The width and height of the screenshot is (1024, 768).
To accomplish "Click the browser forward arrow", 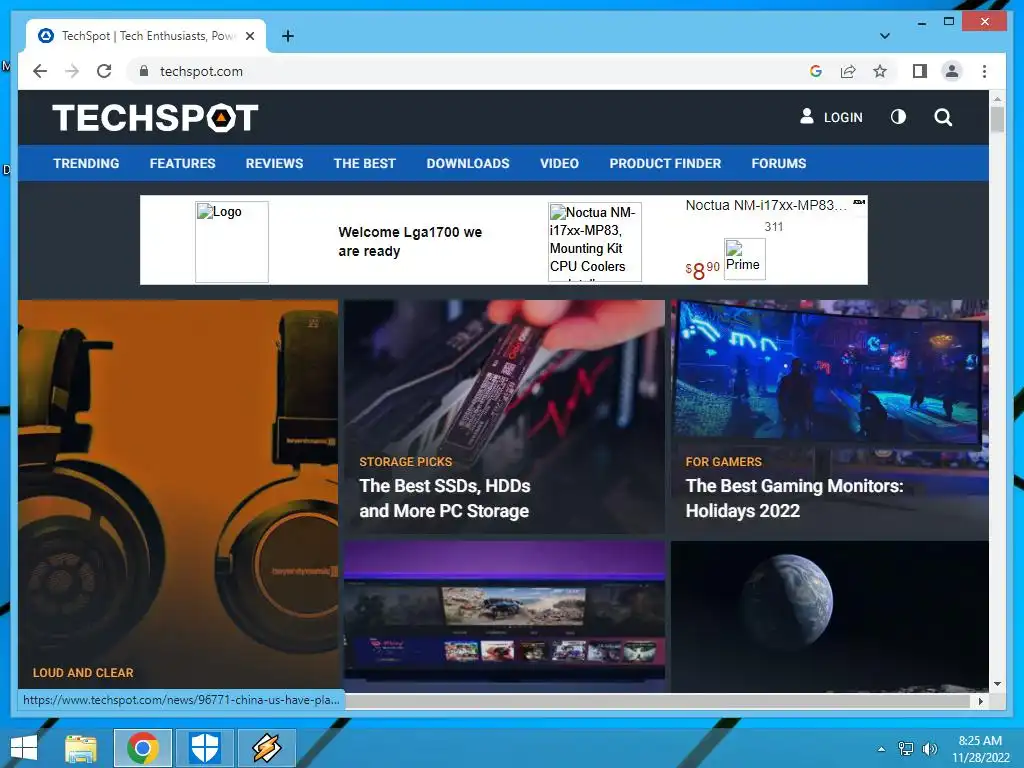I will (x=72, y=71).
